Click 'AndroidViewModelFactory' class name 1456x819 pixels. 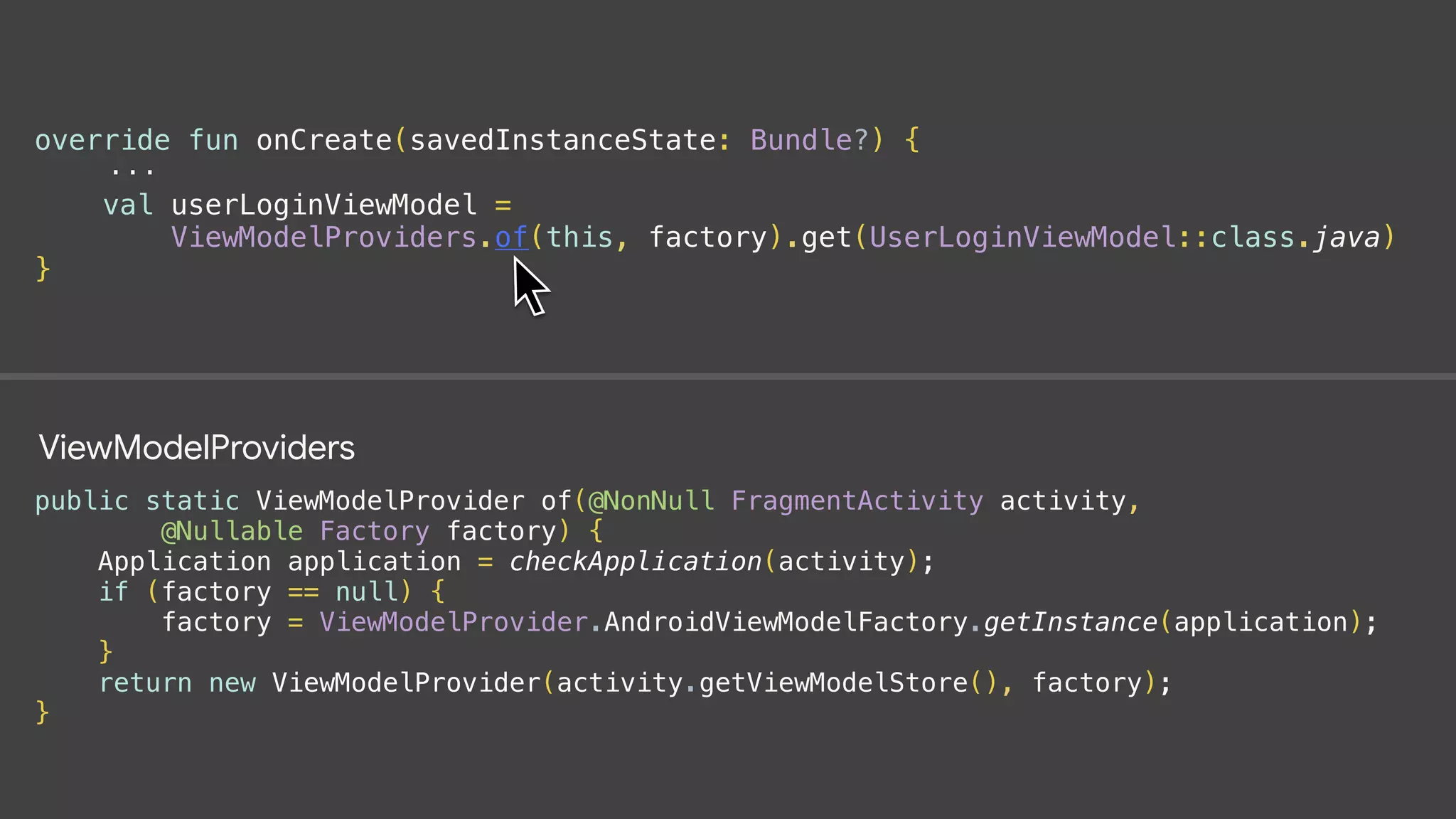(x=786, y=622)
